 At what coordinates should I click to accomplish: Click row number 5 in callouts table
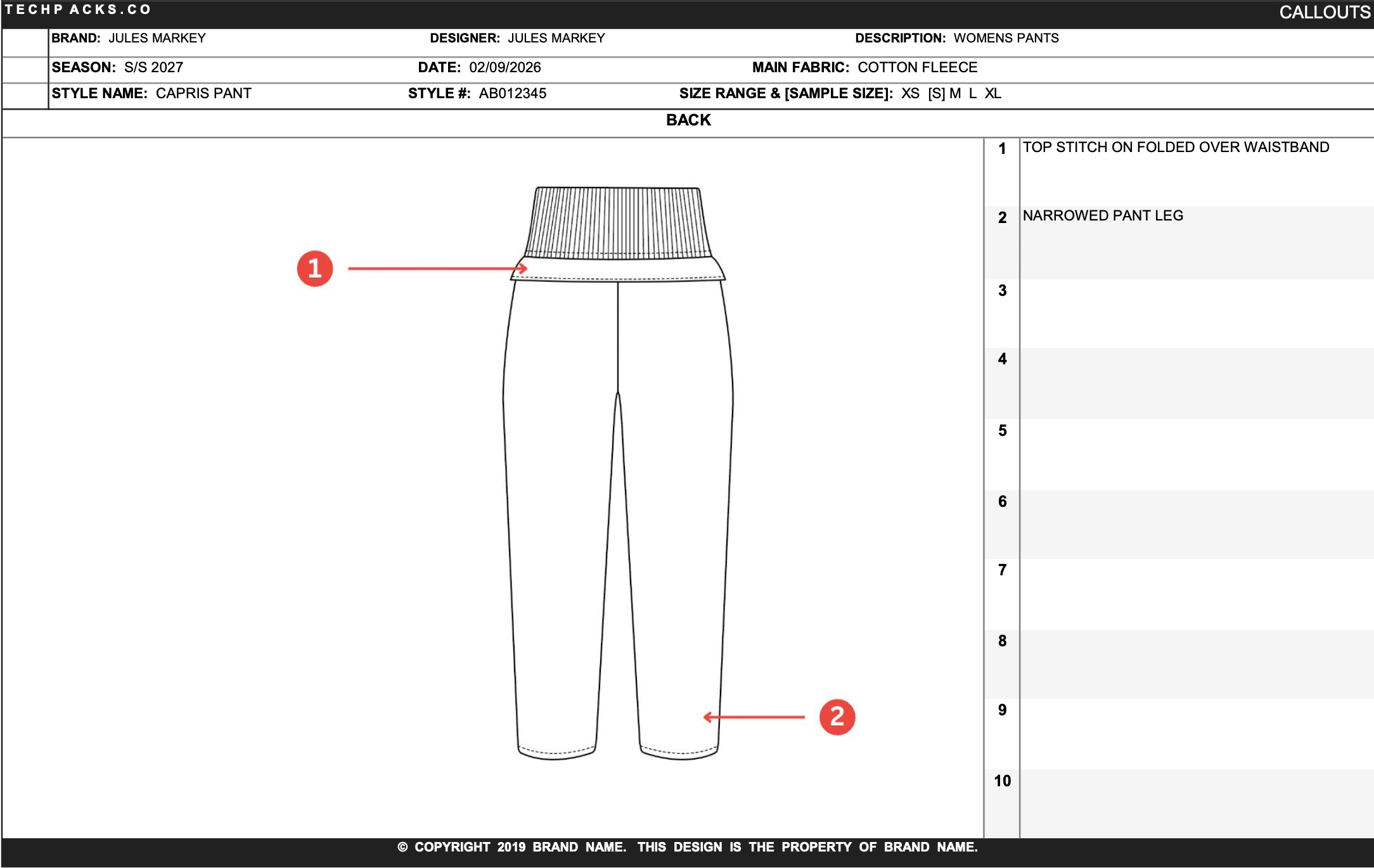1002,431
